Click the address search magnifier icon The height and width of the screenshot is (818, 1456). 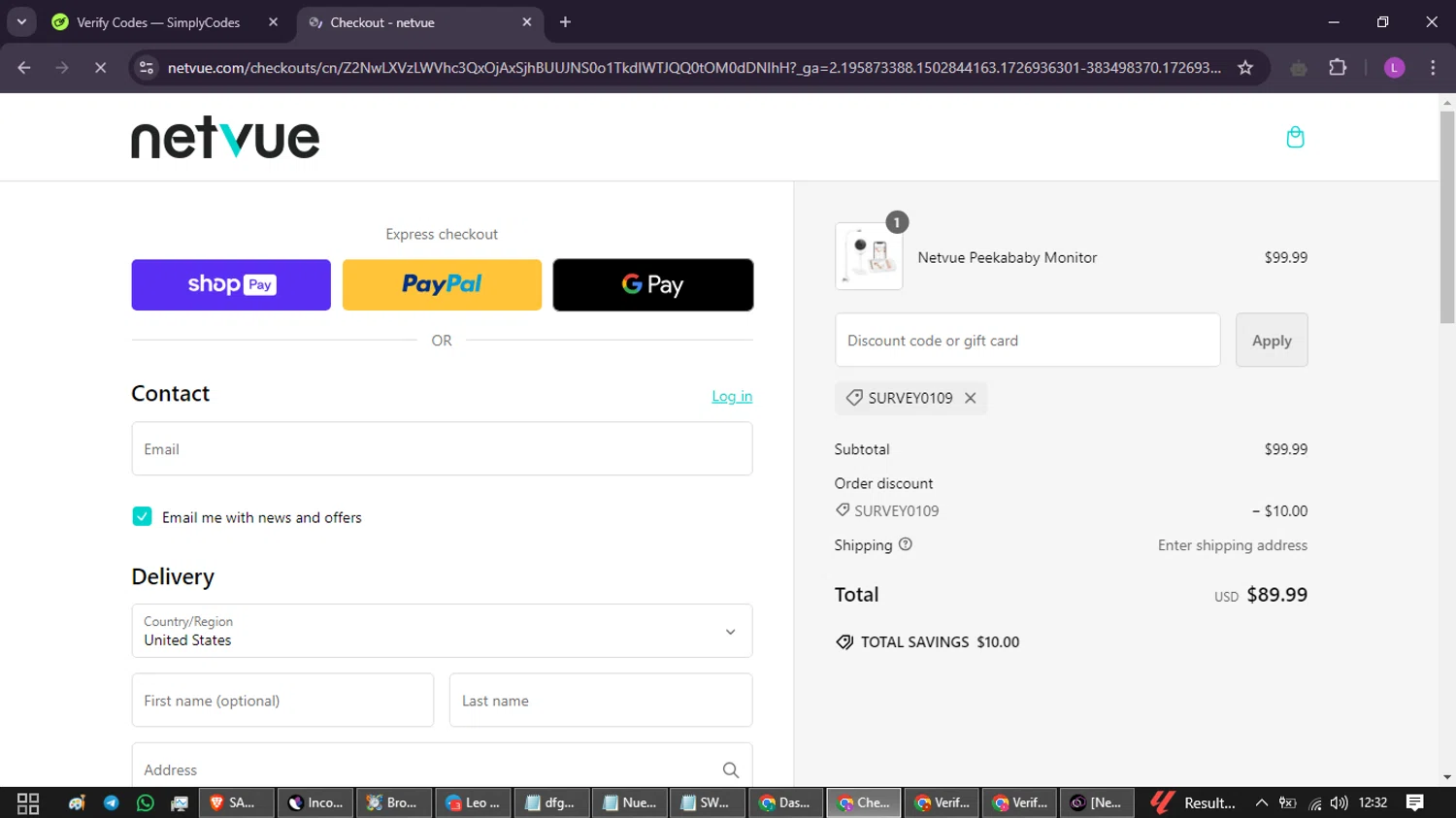[x=731, y=769]
